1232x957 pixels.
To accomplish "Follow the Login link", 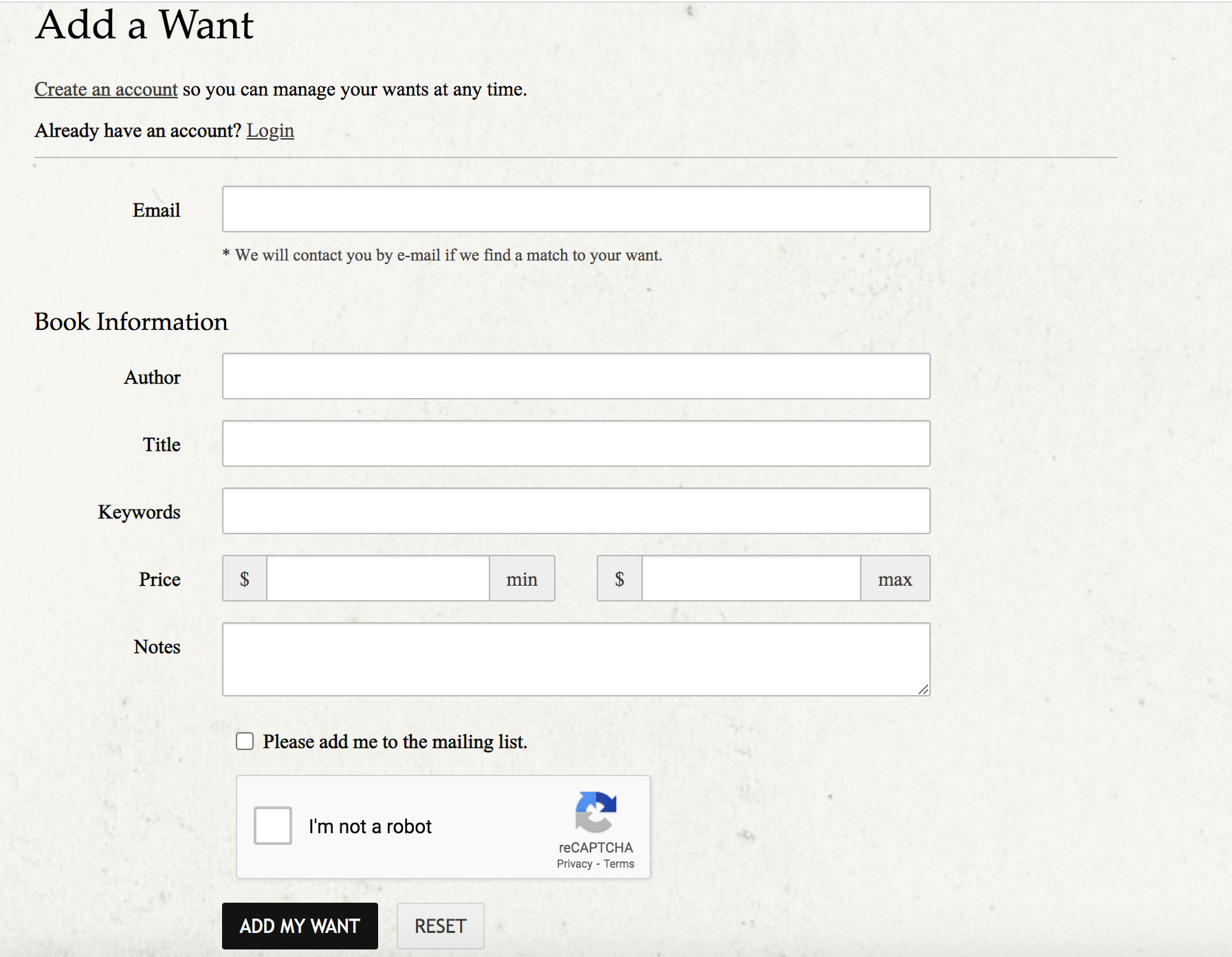I will [270, 131].
